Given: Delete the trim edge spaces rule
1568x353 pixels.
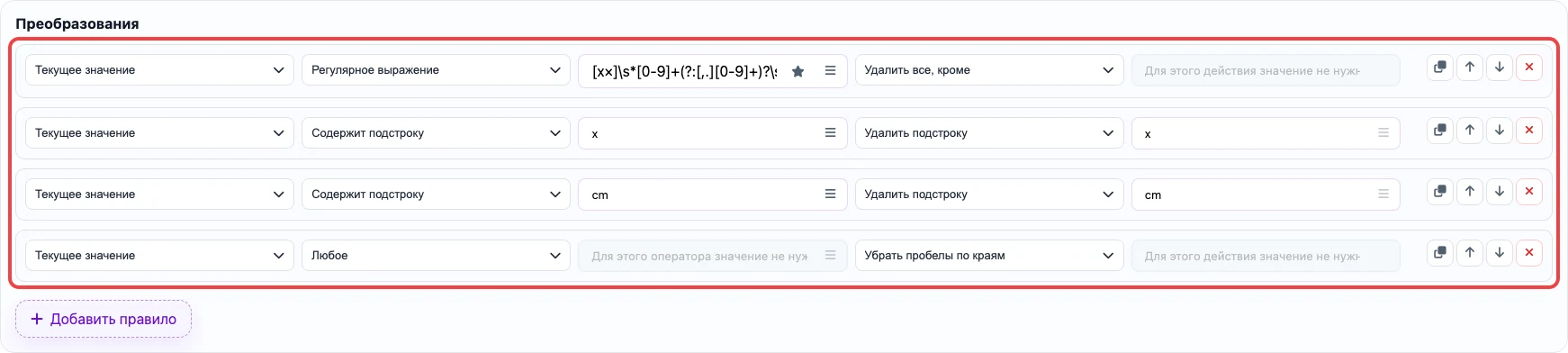Looking at the screenshot, I should (x=1529, y=253).
